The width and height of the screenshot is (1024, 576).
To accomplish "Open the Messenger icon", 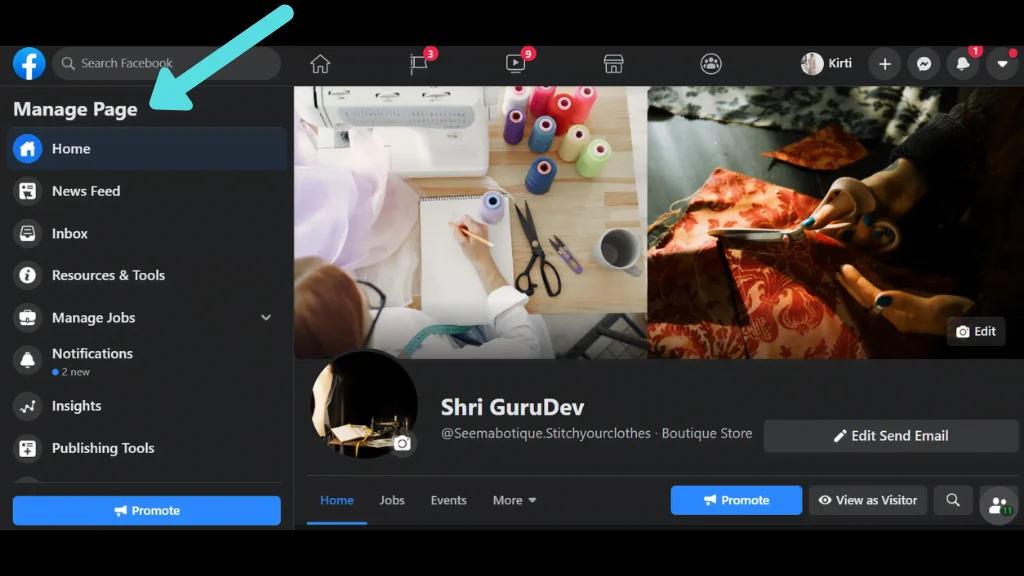I will (x=923, y=64).
